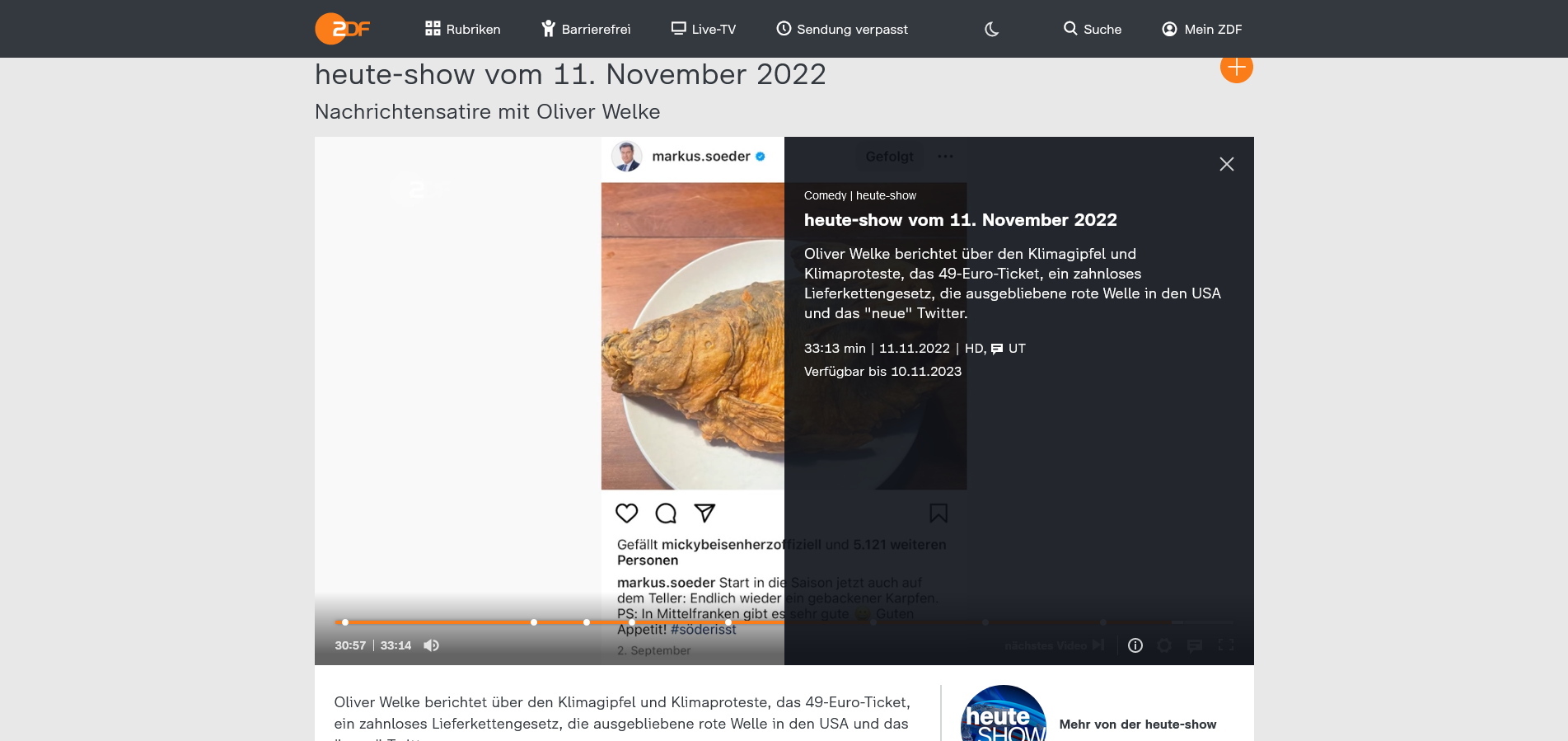Click the info icon in the player controls
Screen dimensions: 1568x741
[1135, 645]
